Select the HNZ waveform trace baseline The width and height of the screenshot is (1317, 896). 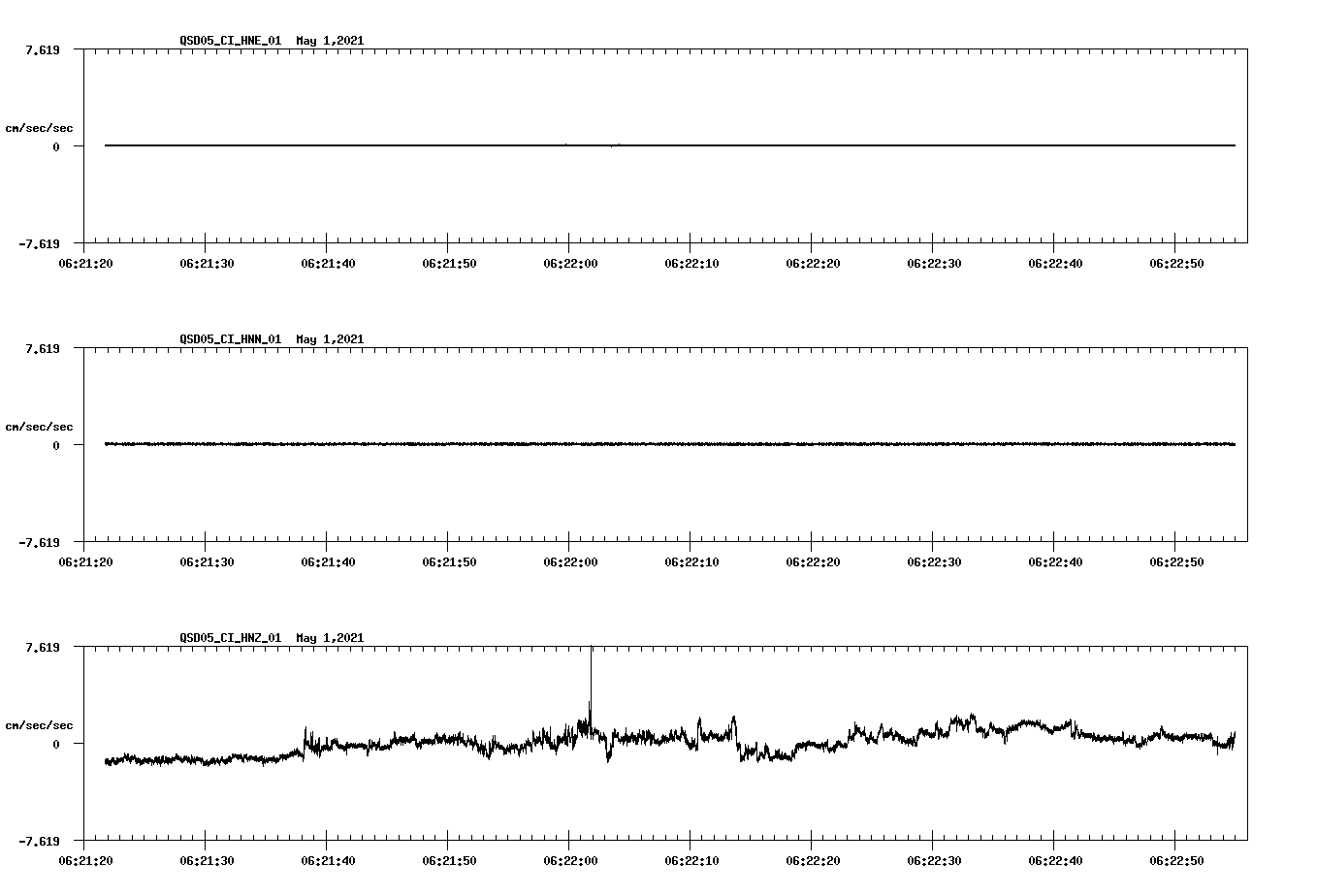(873, 742)
